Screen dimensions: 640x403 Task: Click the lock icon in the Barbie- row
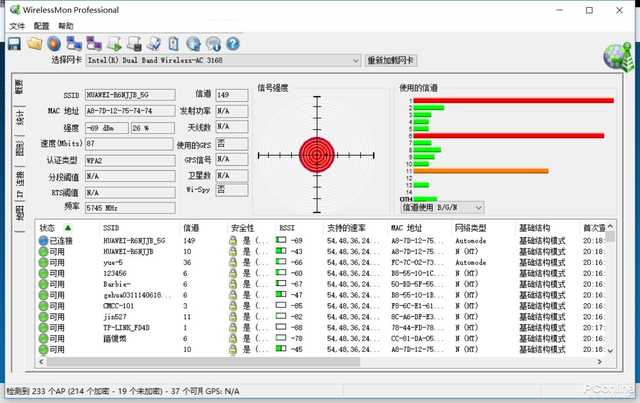(x=233, y=284)
